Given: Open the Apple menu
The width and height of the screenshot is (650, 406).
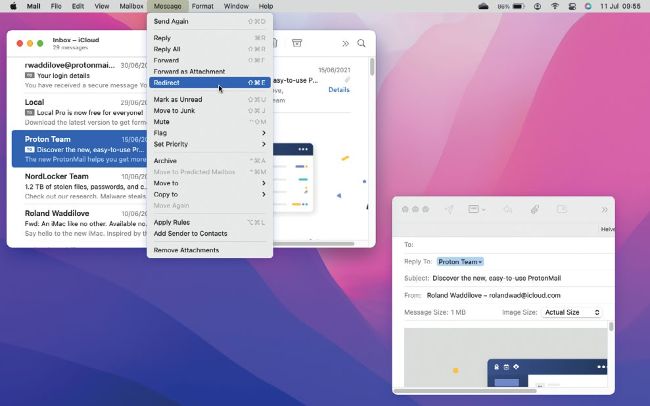Looking at the screenshot, I should (13, 6).
